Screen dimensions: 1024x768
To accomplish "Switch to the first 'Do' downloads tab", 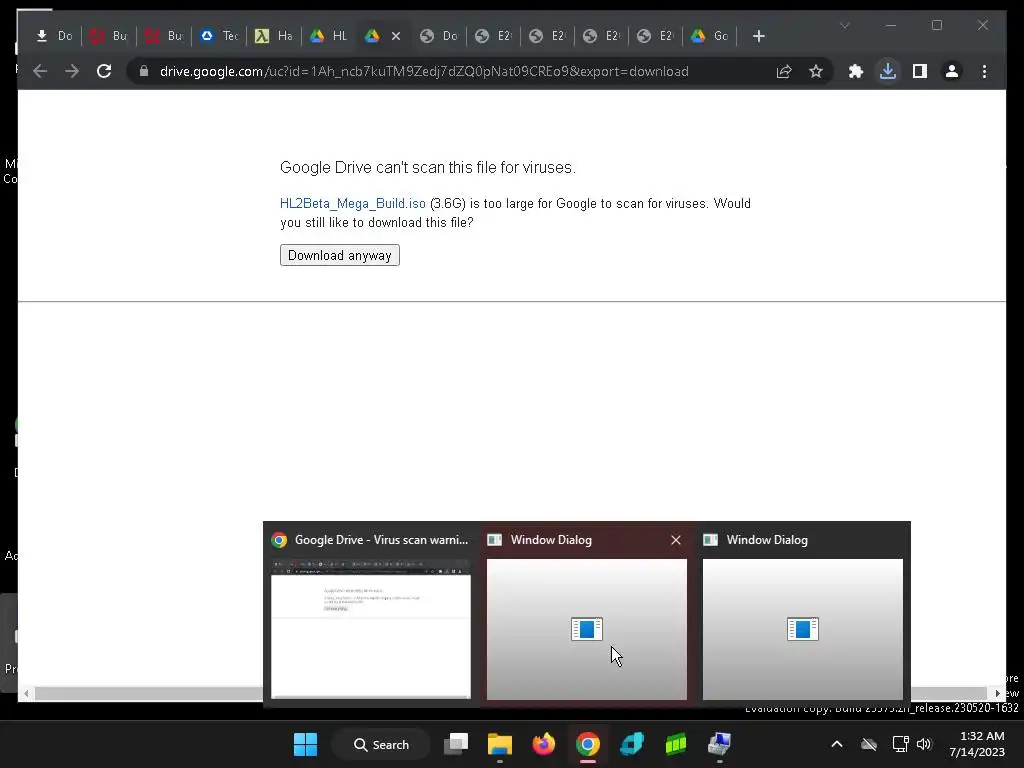I will tap(54, 36).
